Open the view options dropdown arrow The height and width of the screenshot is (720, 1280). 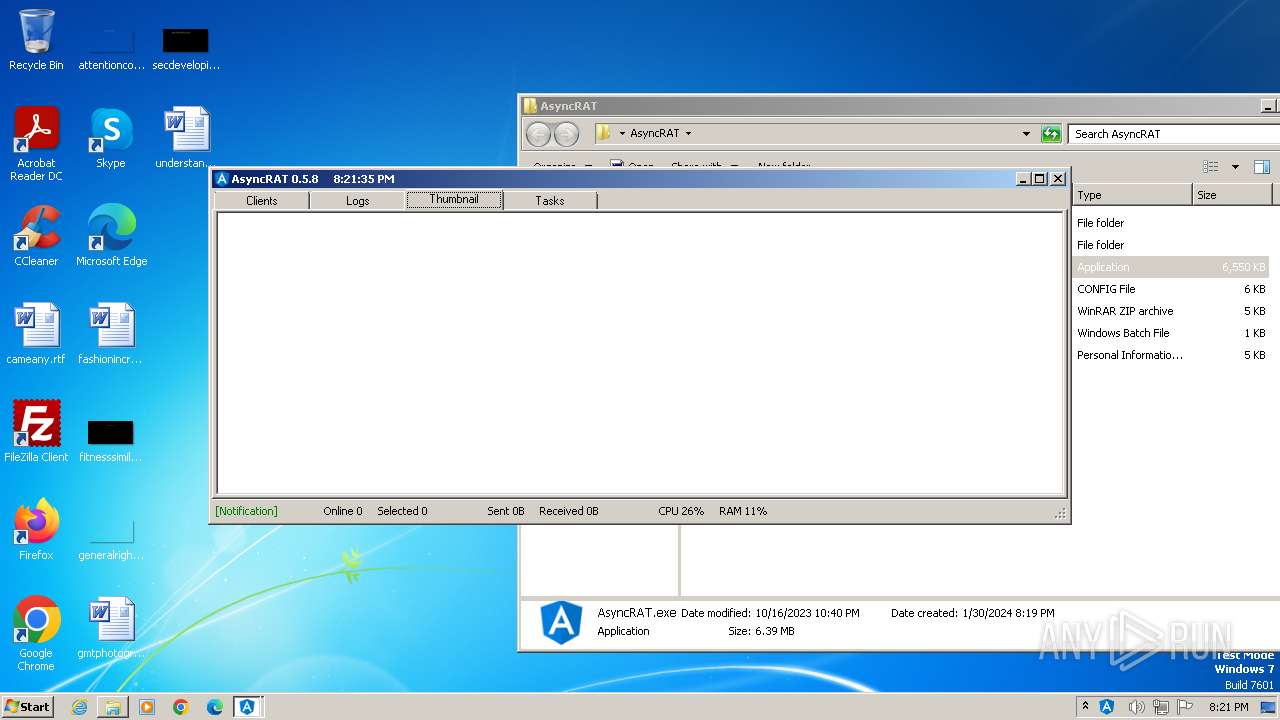pyautogui.click(x=1235, y=167)
